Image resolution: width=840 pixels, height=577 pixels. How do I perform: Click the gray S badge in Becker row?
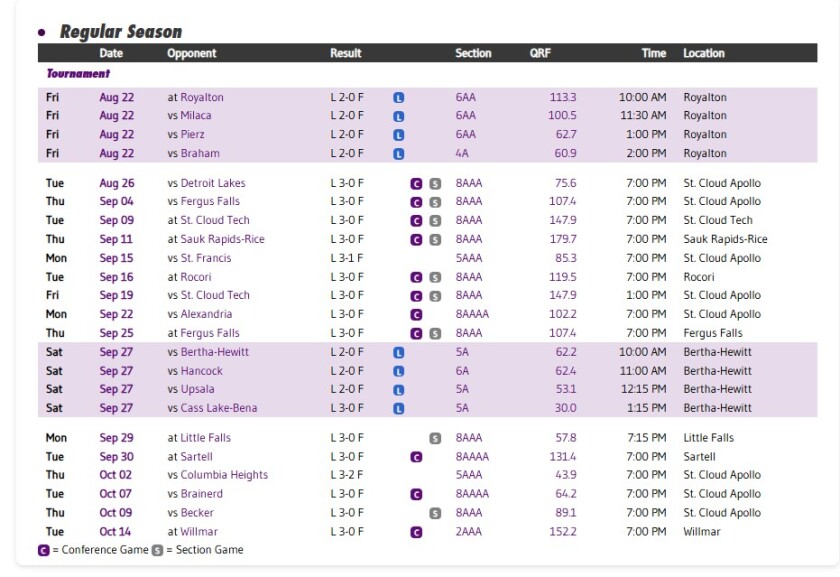coord(435,513)
